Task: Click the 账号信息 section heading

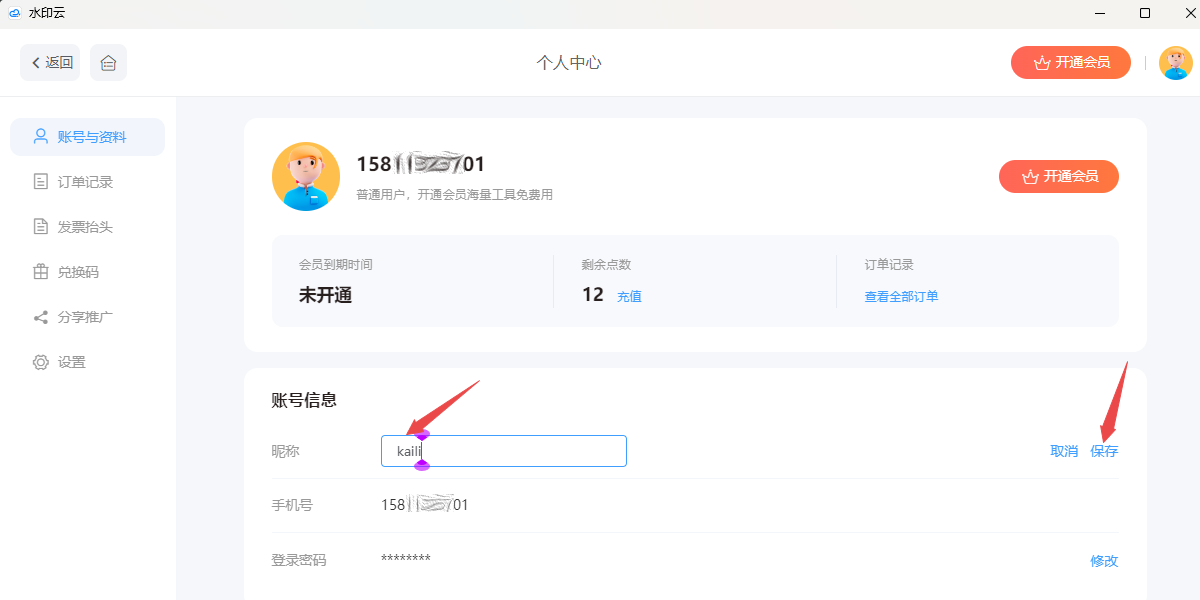Action: point(304,400)
